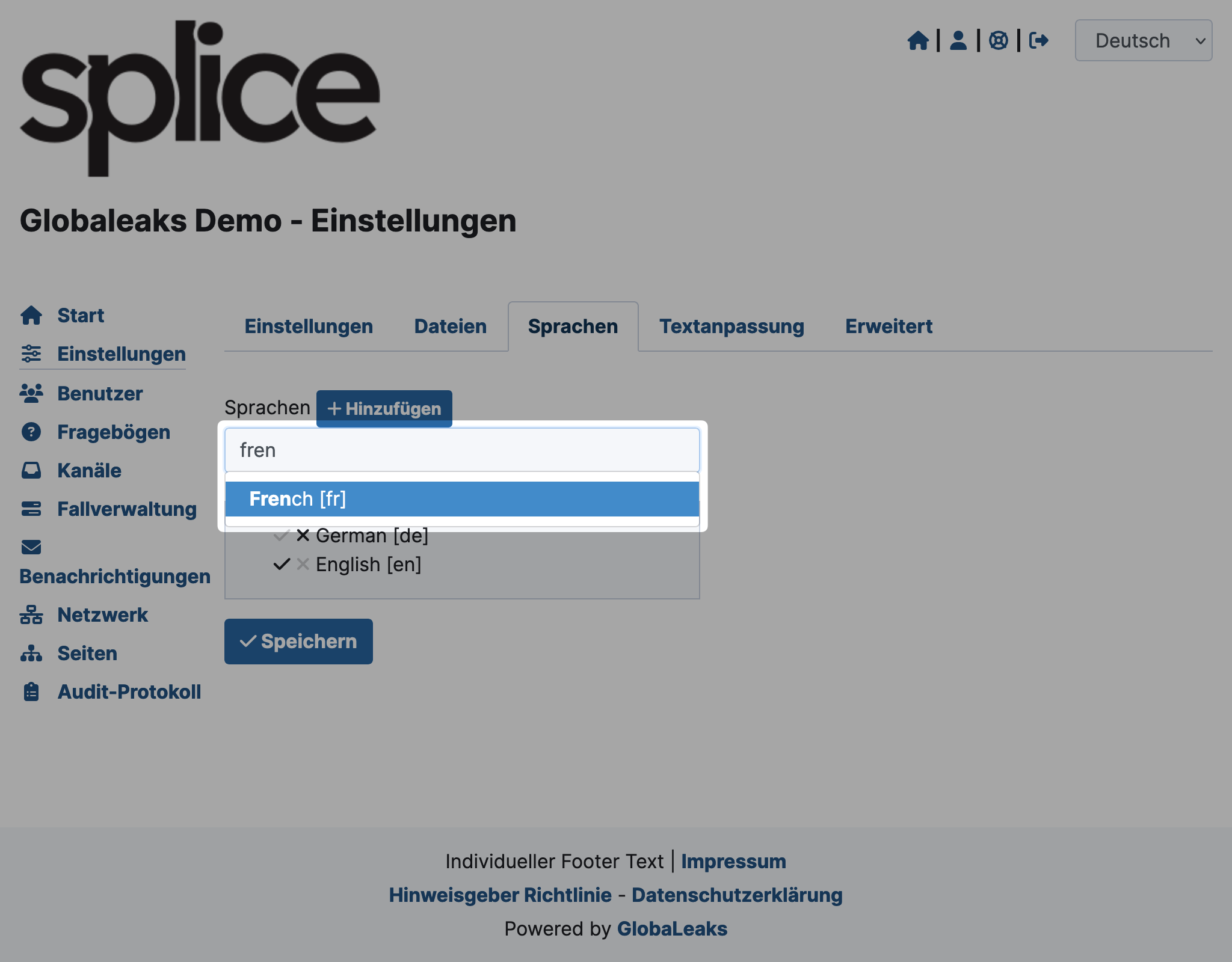Screen dimensions: 1232x962
Task: Click the Hinzufügen button
Action: click(384, 408)
